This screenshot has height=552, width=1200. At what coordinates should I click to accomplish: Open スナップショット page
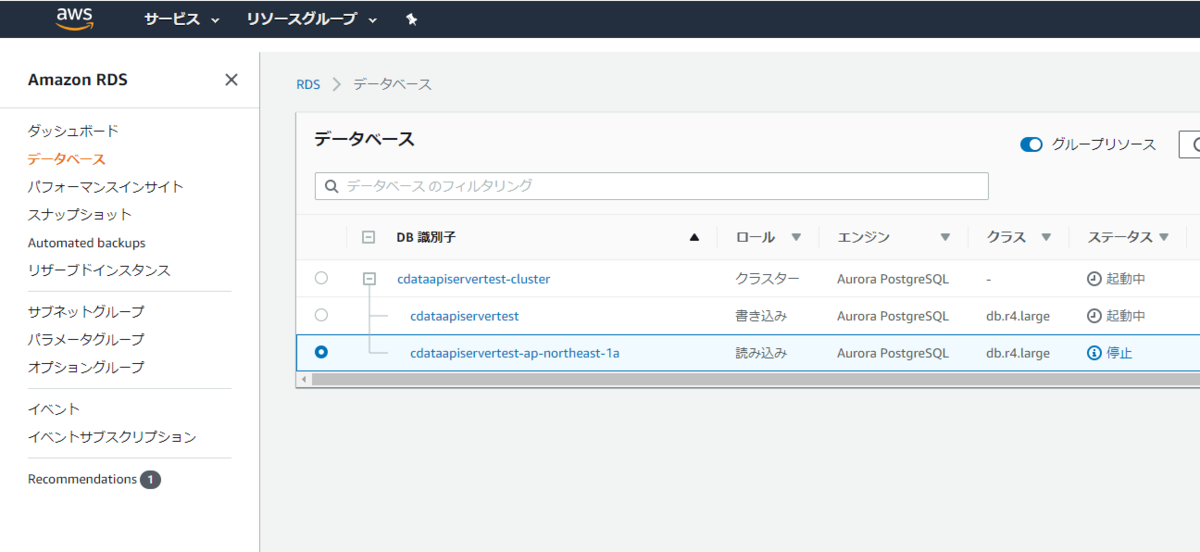tap(80, 215)
